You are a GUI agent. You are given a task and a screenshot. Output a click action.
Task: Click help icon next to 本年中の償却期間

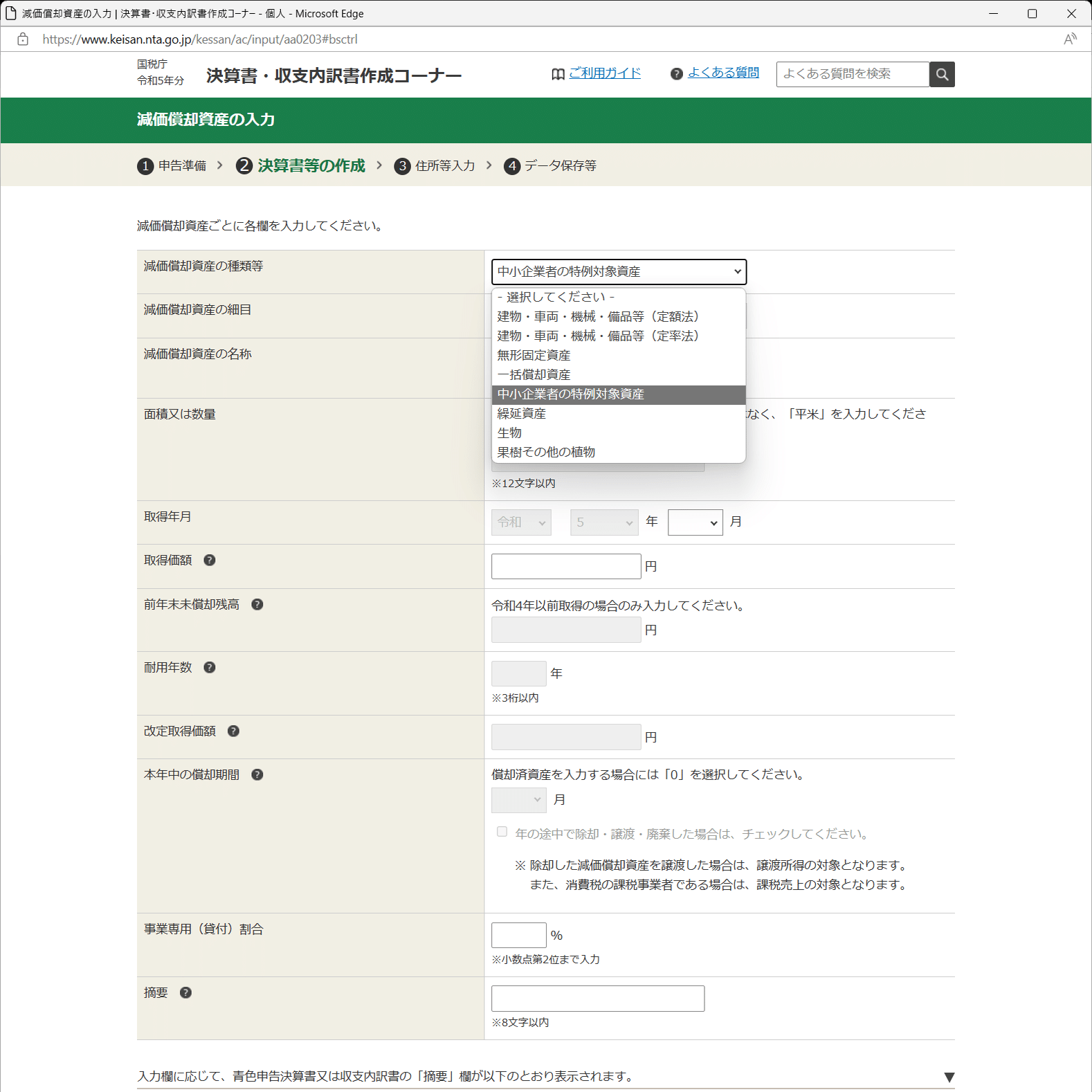pos(257,775)
